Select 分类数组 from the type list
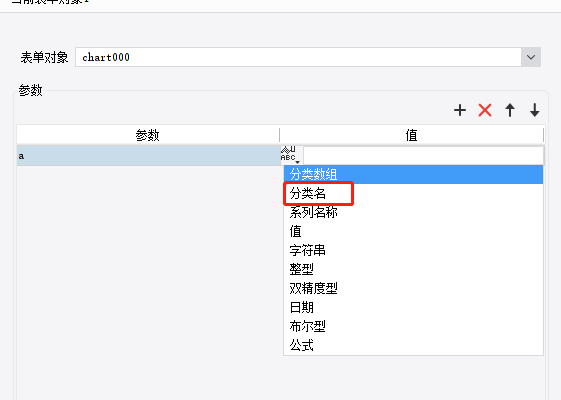This screenshot has width=561, height=400. [413, 174]
